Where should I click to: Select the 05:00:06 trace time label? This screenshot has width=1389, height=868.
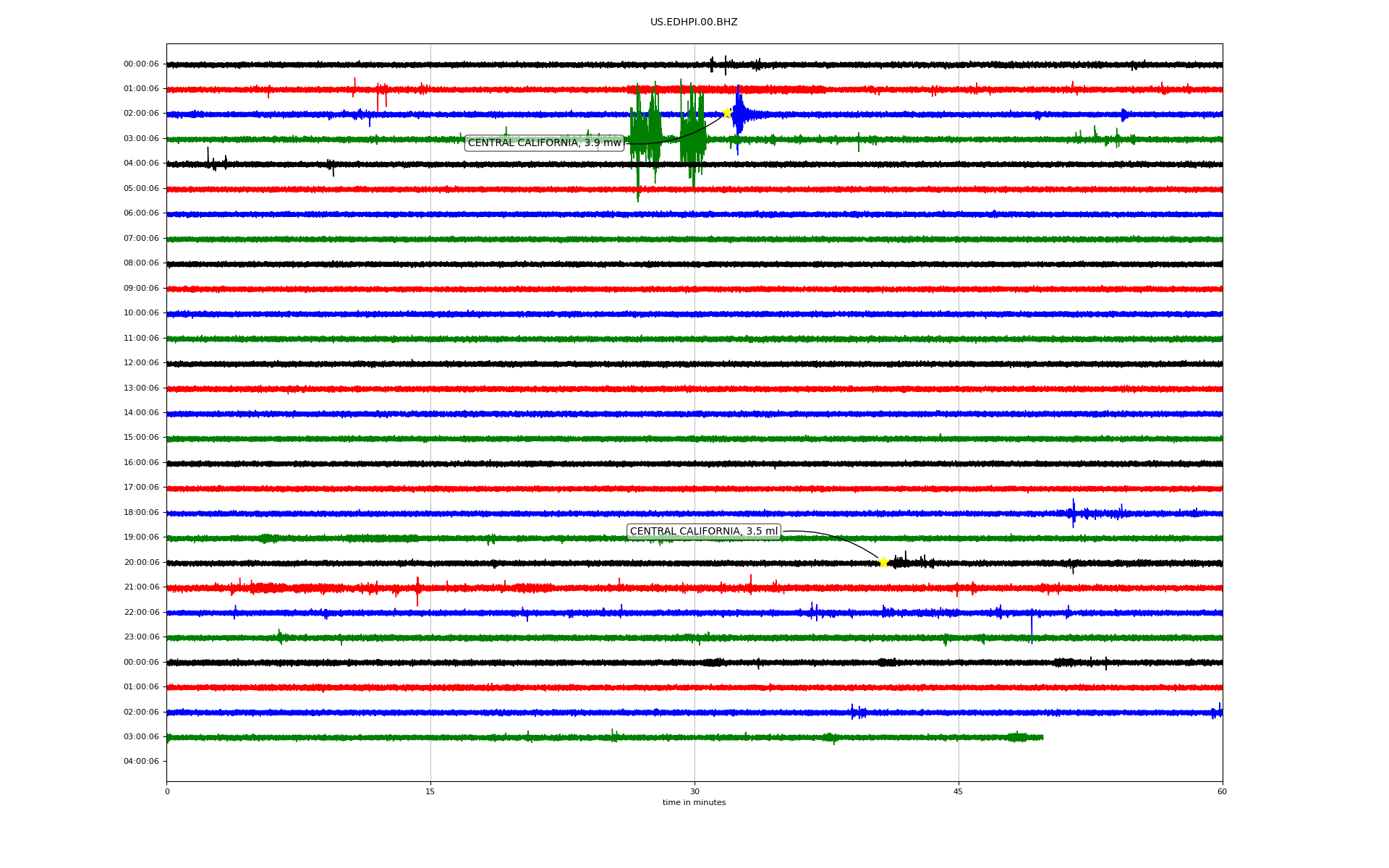pyautogui.click(x=141, y=189)
